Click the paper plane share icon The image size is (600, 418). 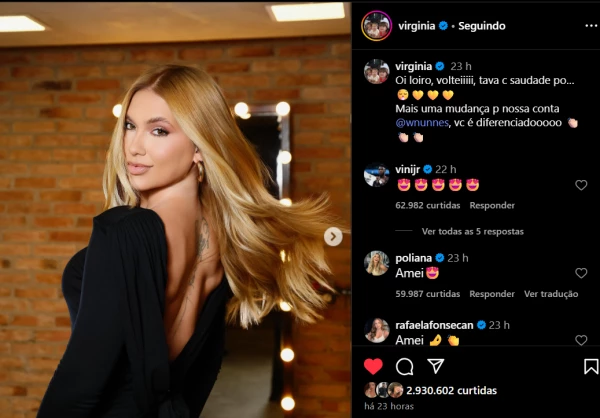click(x=435, y=366)
